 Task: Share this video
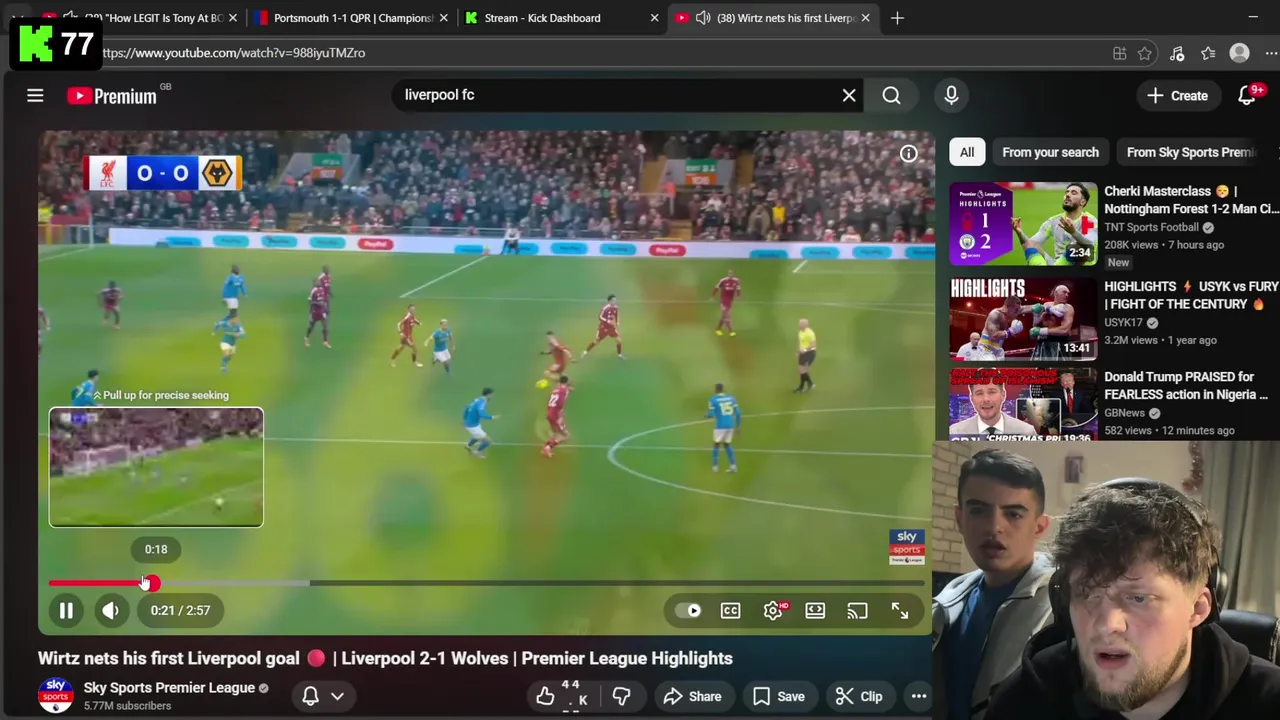click(692, 696)
